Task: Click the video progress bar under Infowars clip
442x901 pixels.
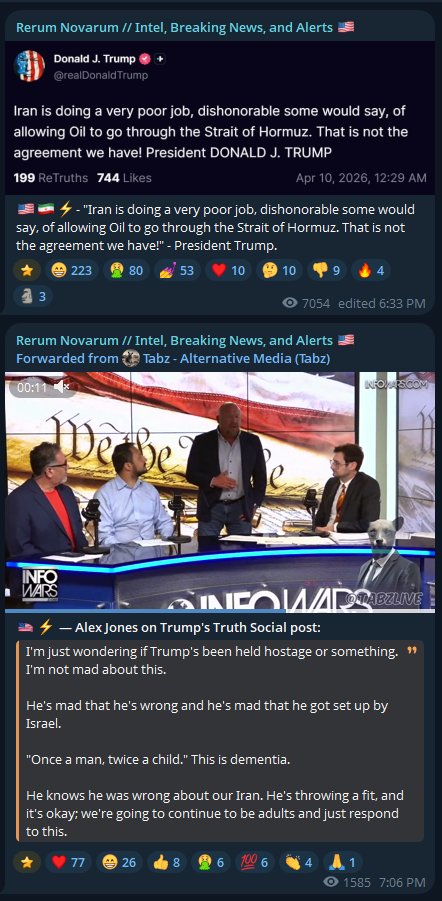Action: tap(220, 610)
